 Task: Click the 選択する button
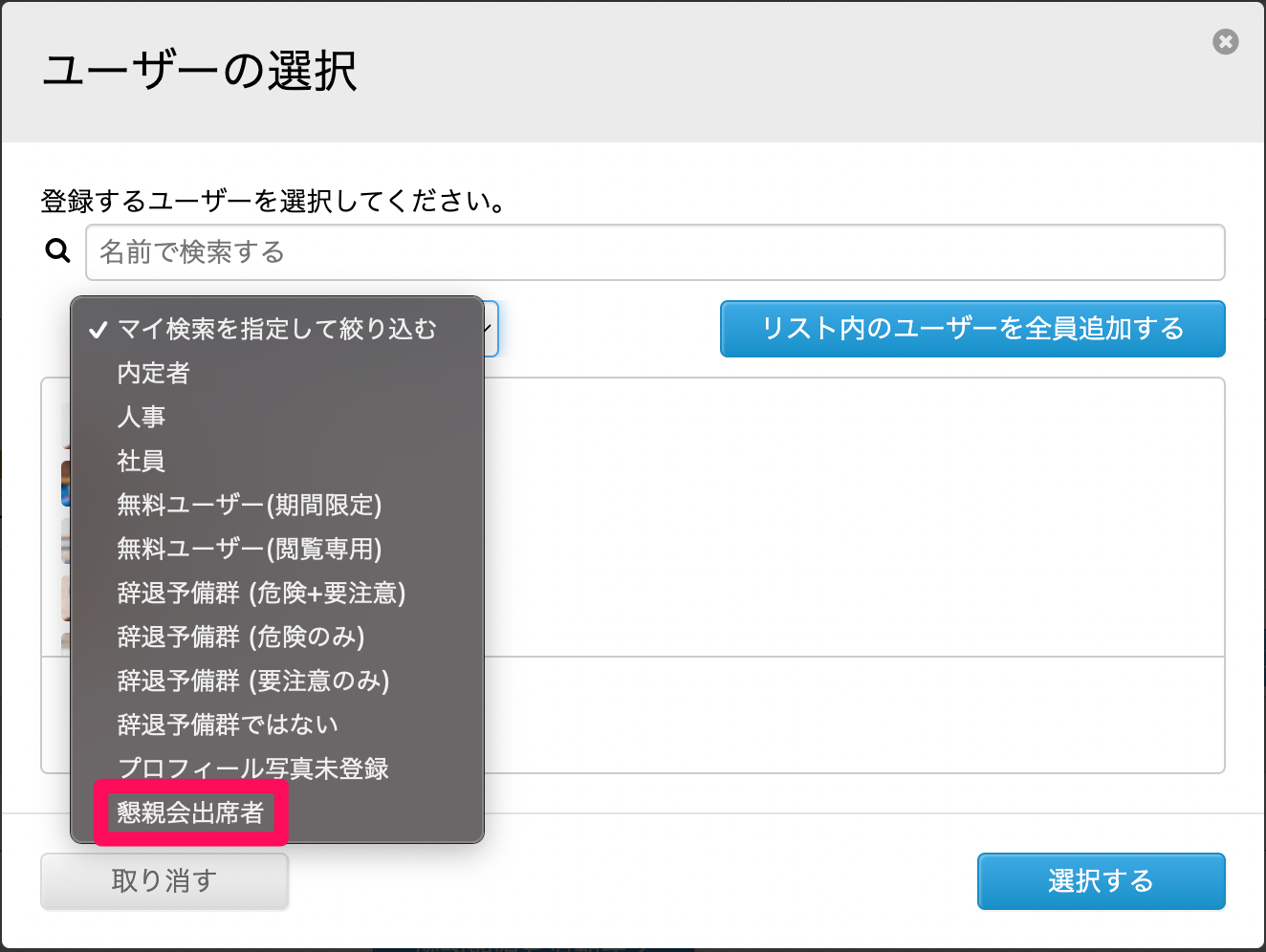click(x=1101, y=881)
